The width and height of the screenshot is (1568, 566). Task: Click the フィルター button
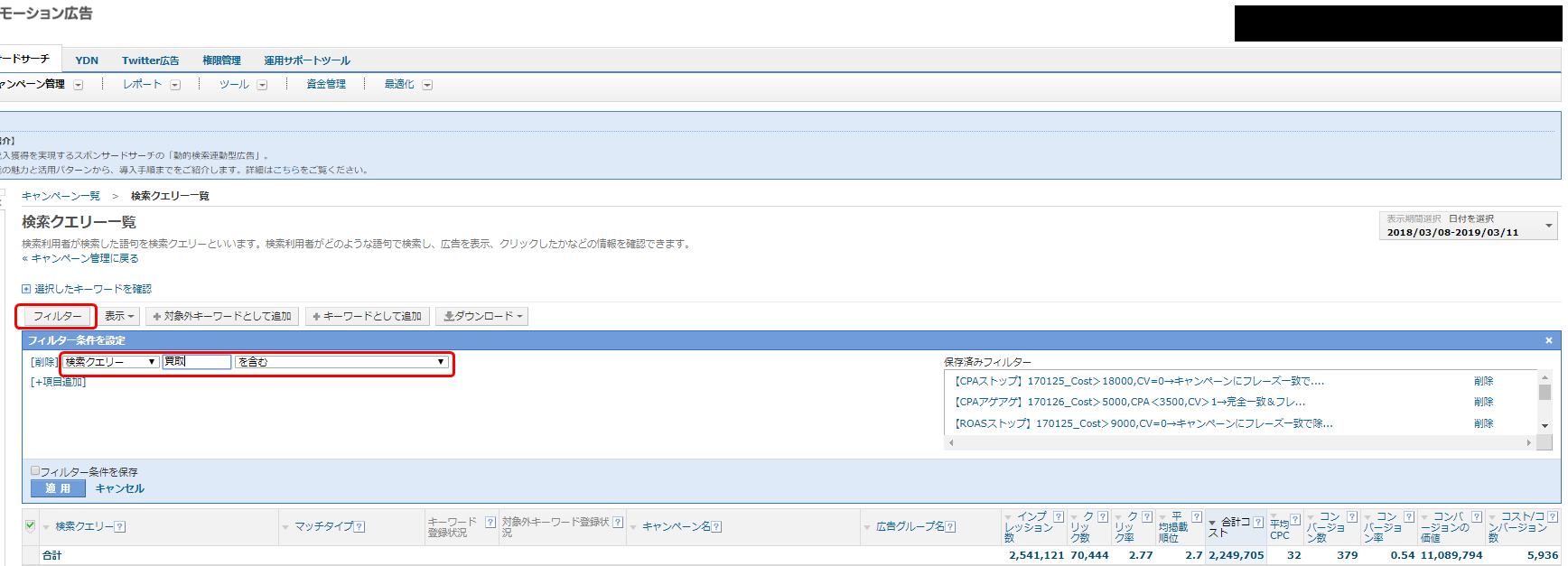[x=57, y=316]
